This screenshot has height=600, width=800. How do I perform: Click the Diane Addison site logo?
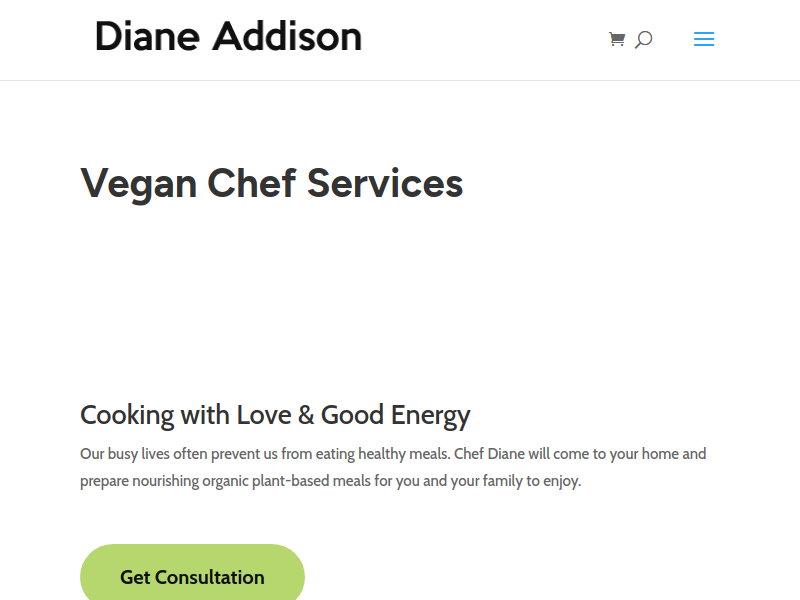click(228, 38)
